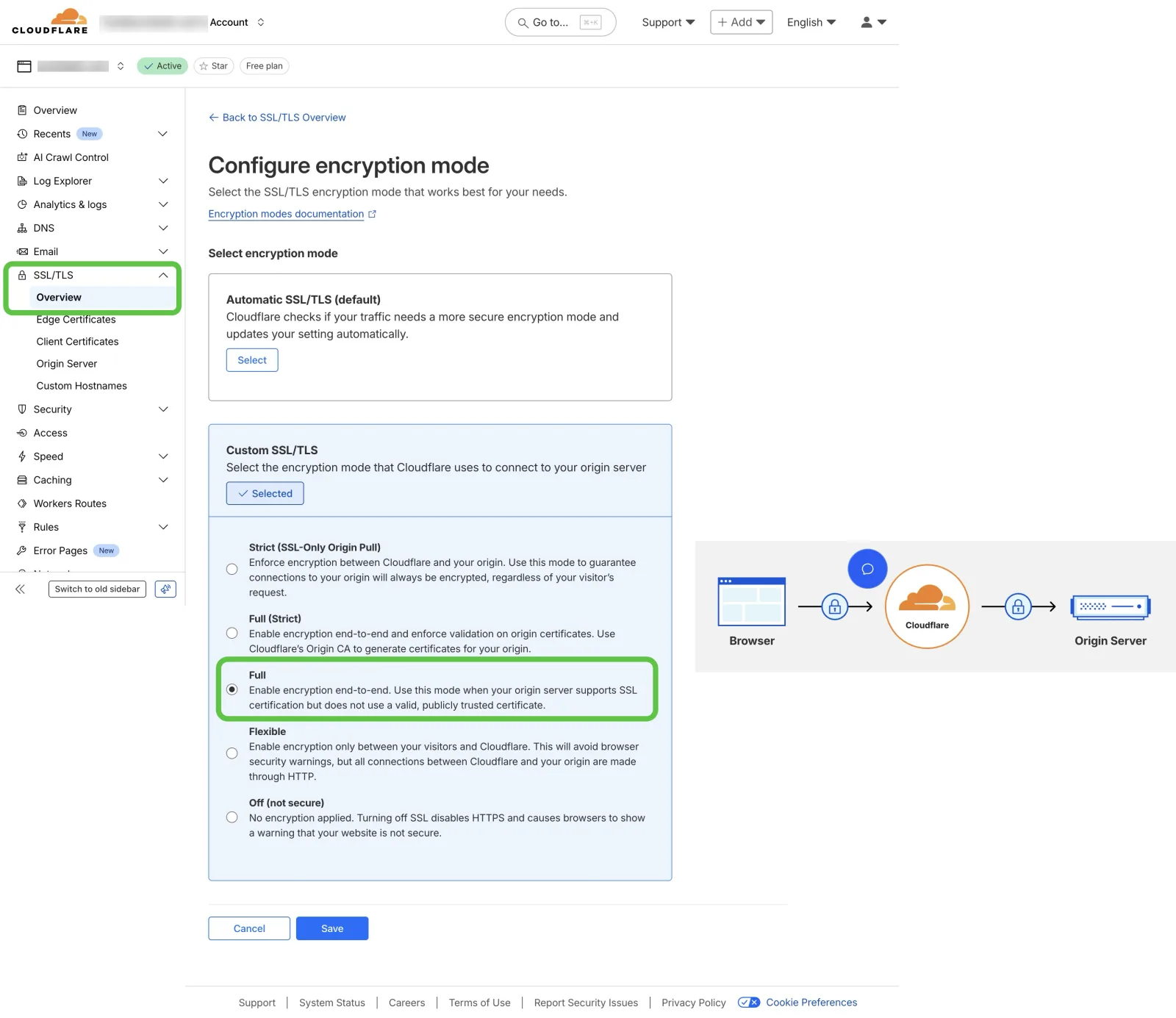1176x1018 pixels.
Task: Expand the Security section chevron
Action: (163, 409)
